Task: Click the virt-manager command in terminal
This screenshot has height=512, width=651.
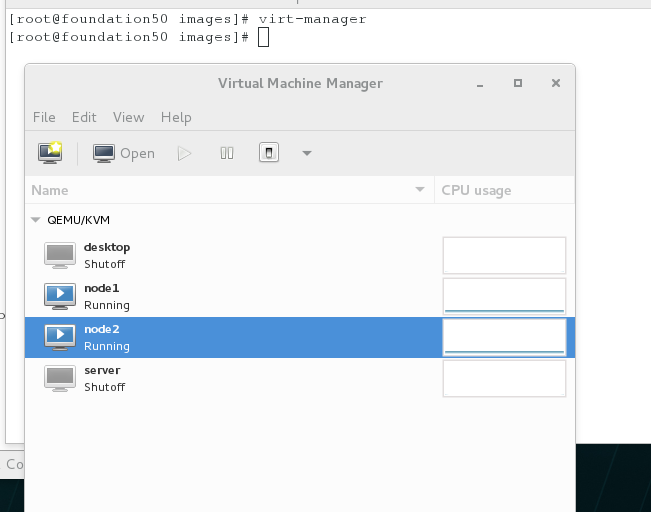Action: tap(313, 19)
